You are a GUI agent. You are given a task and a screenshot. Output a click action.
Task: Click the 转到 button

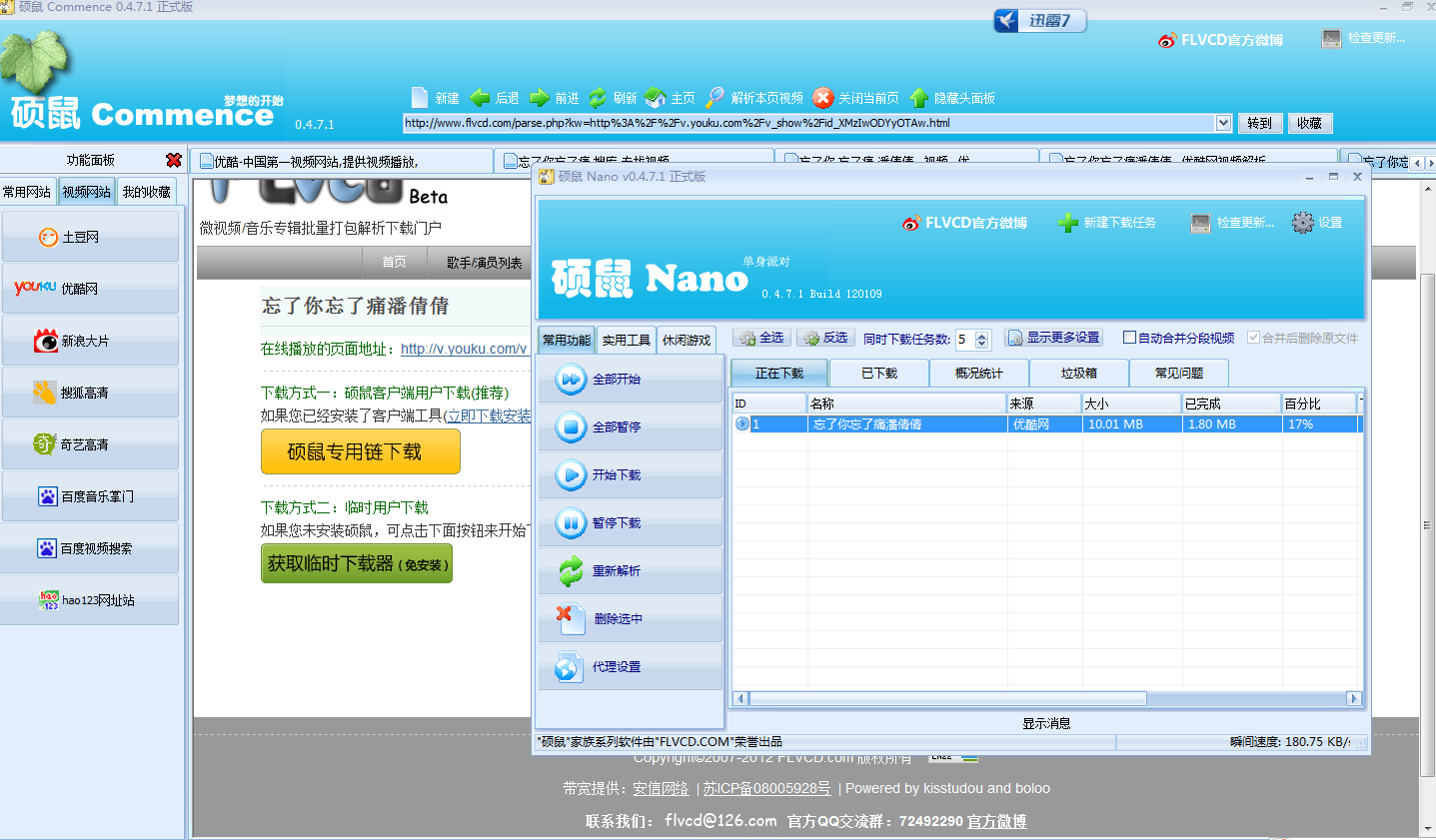tap(1259, 123)
